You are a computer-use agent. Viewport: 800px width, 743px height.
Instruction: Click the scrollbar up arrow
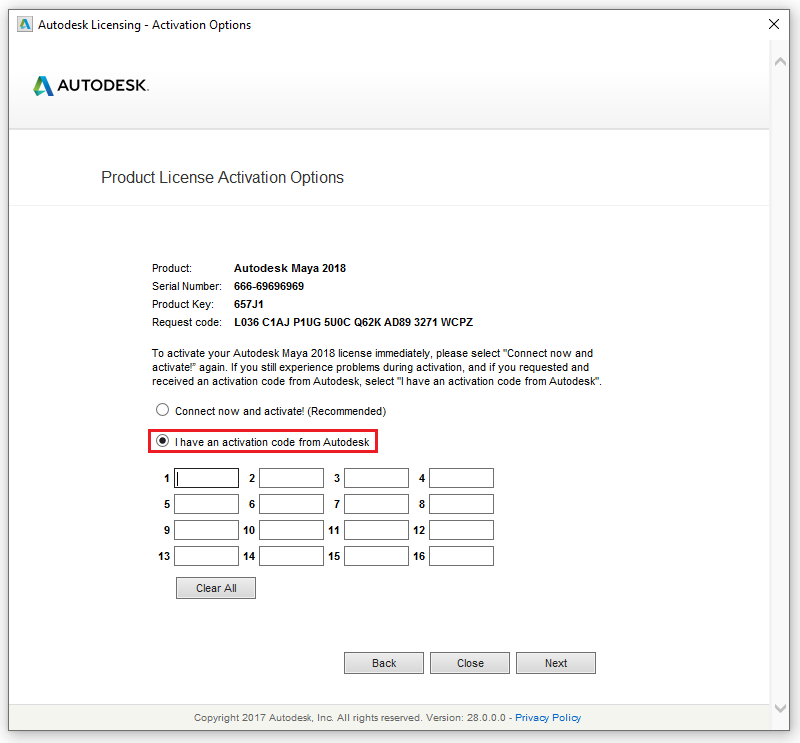click(782, 60)
